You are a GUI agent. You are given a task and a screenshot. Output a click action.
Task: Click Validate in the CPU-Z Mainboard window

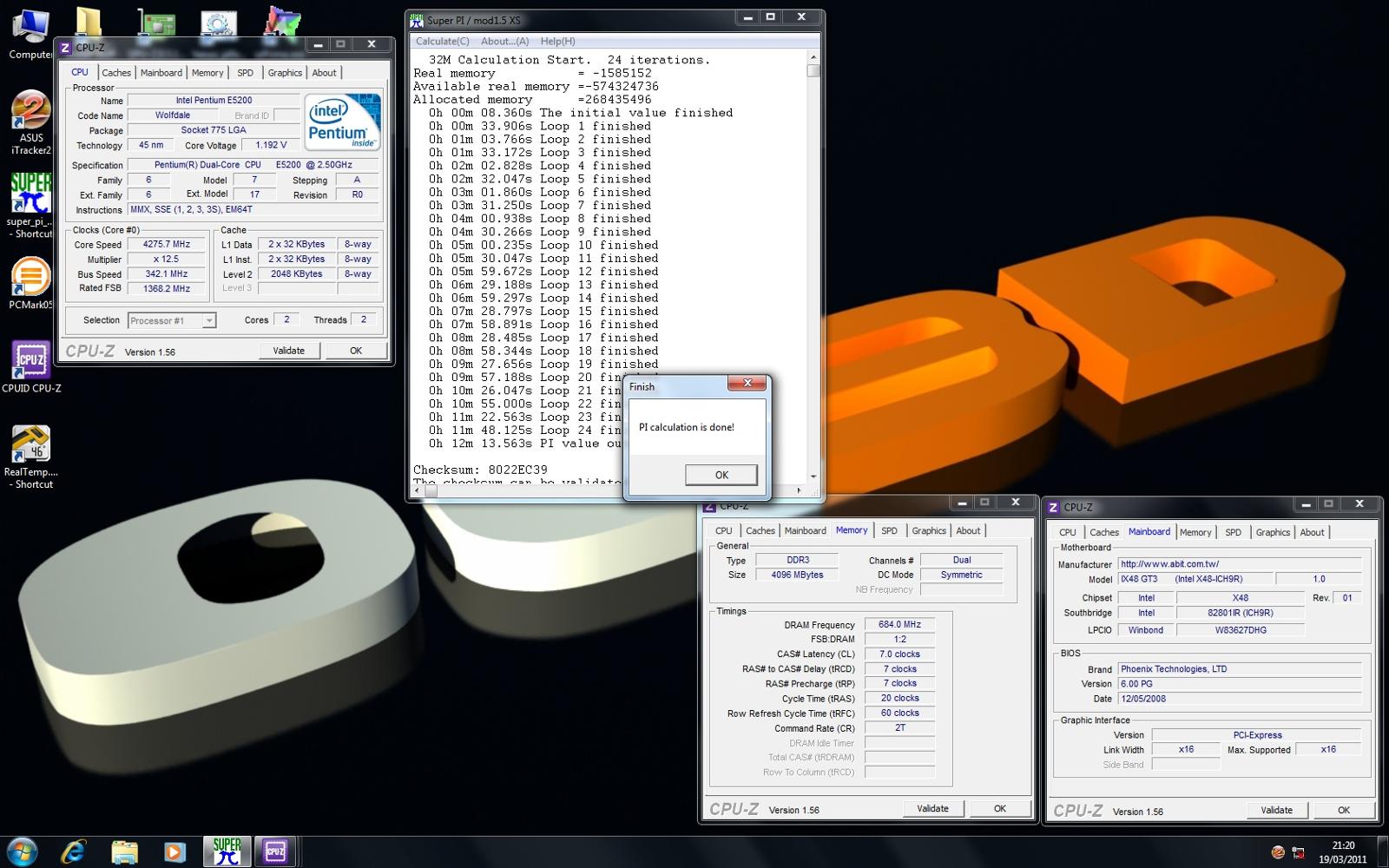(1277, 810)
